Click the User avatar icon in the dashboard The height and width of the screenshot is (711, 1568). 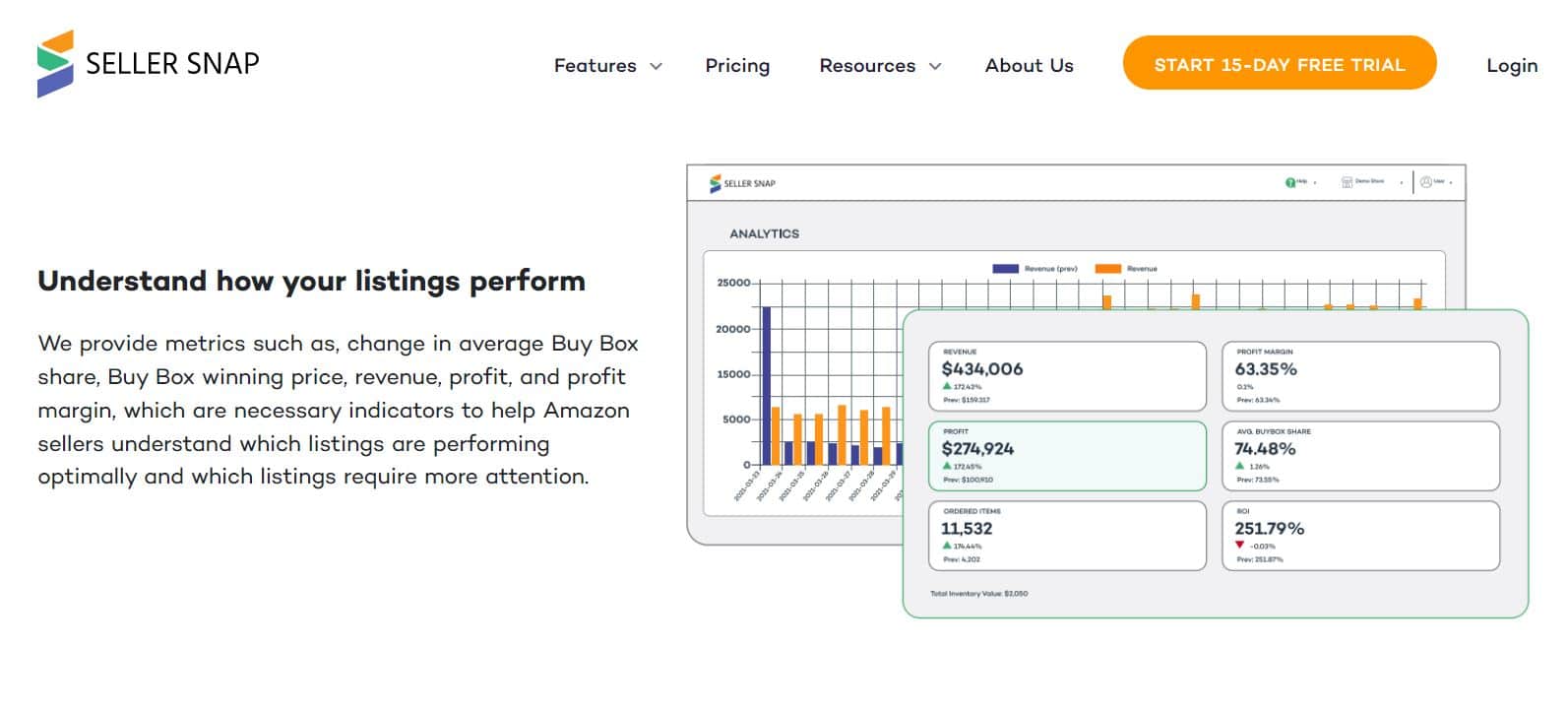coord(1425,182)
